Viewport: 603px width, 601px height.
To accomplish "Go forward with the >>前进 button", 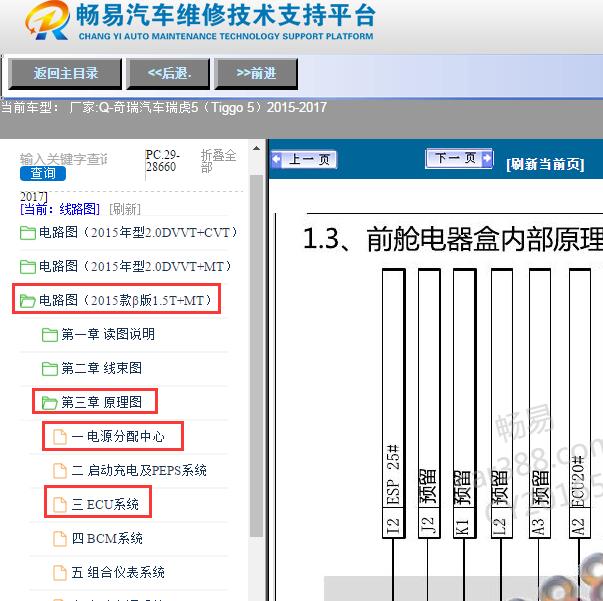I will pyautogui.click(x=256, y=73).
